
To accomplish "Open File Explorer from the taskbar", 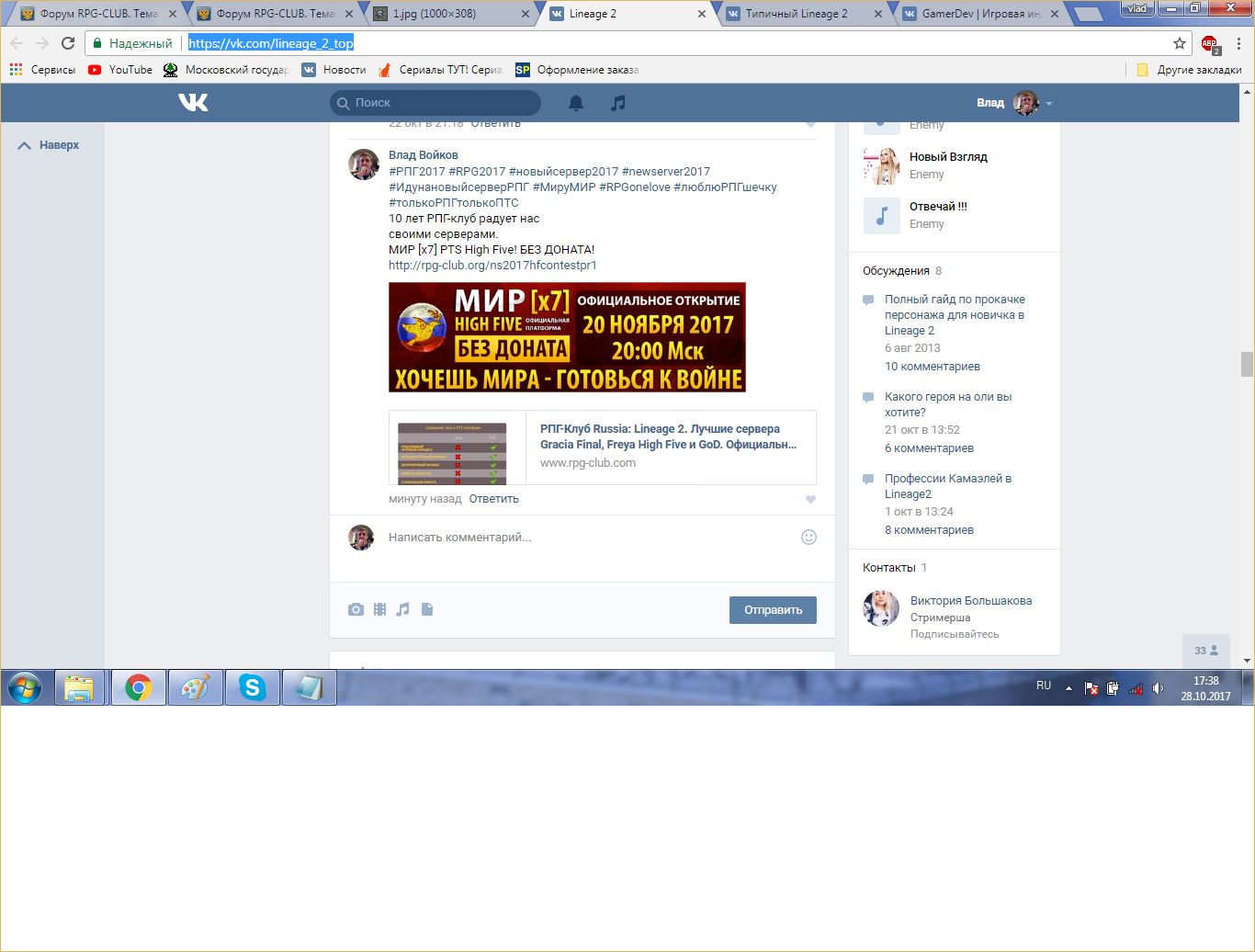I will [x=80, y=687].
